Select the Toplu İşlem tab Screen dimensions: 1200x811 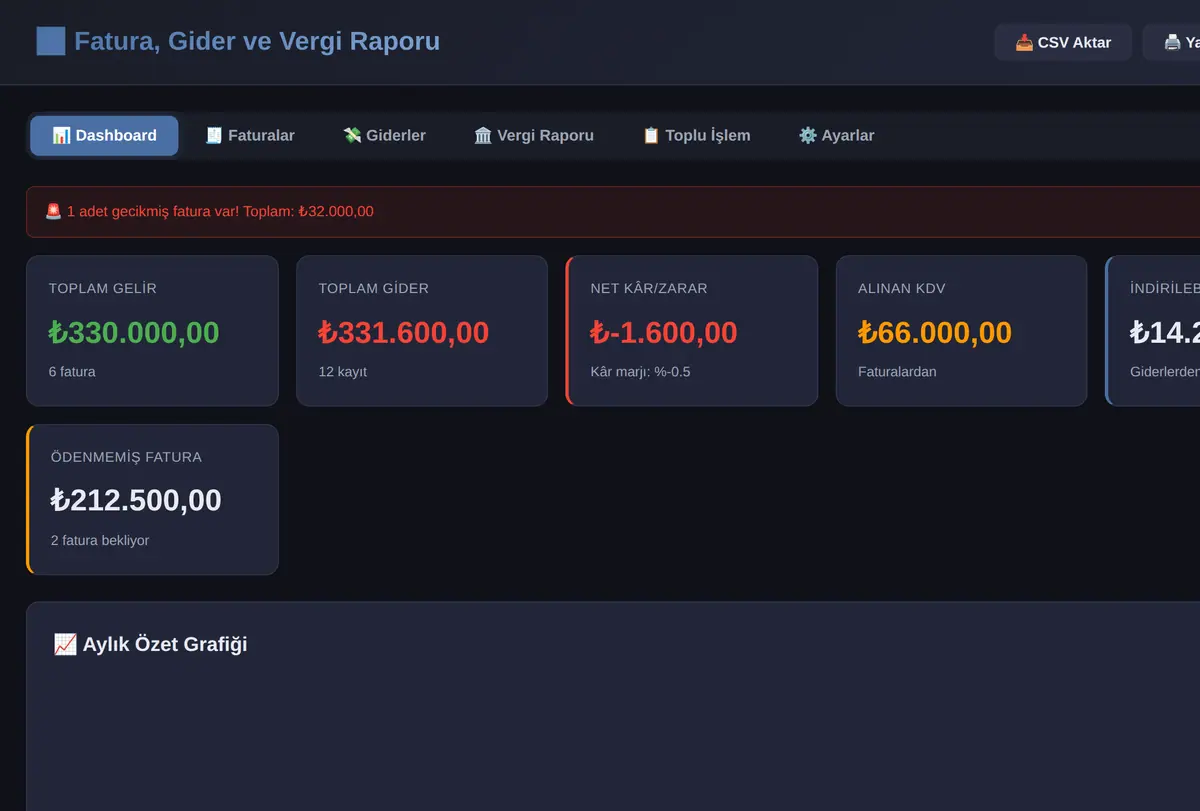696,136
